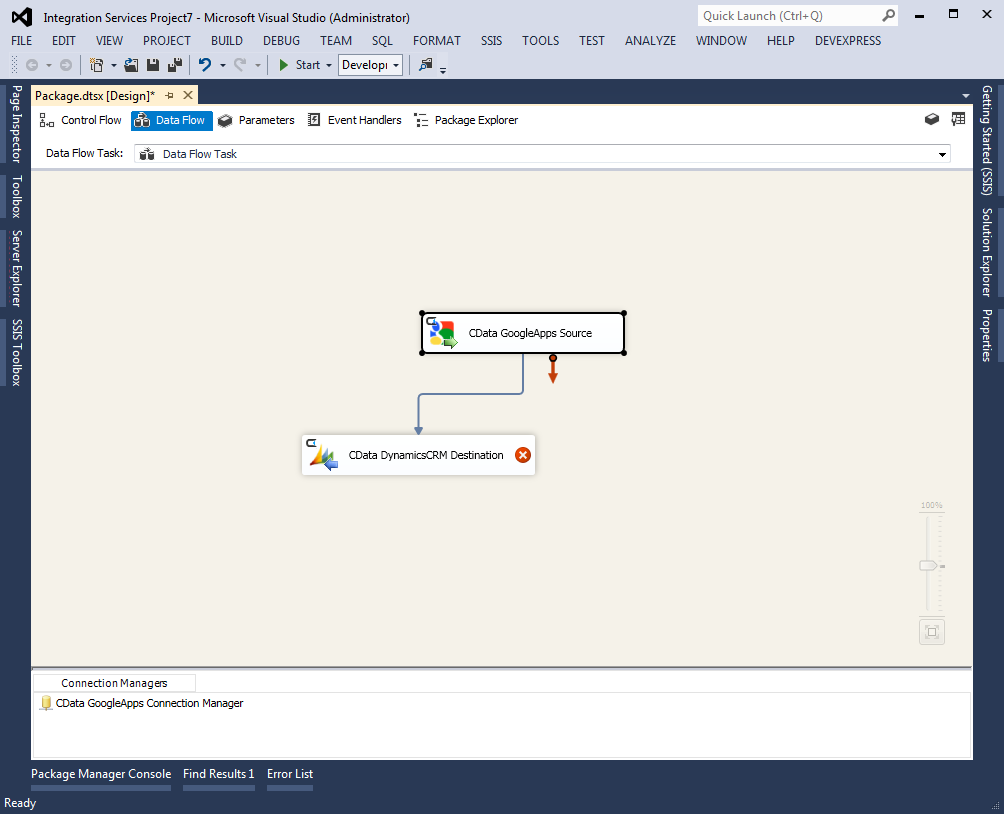Screen dimensions: 1004x814
Task: Click the Data Flow Task icon in the toolbar
Action: click(x=156, y=153)
